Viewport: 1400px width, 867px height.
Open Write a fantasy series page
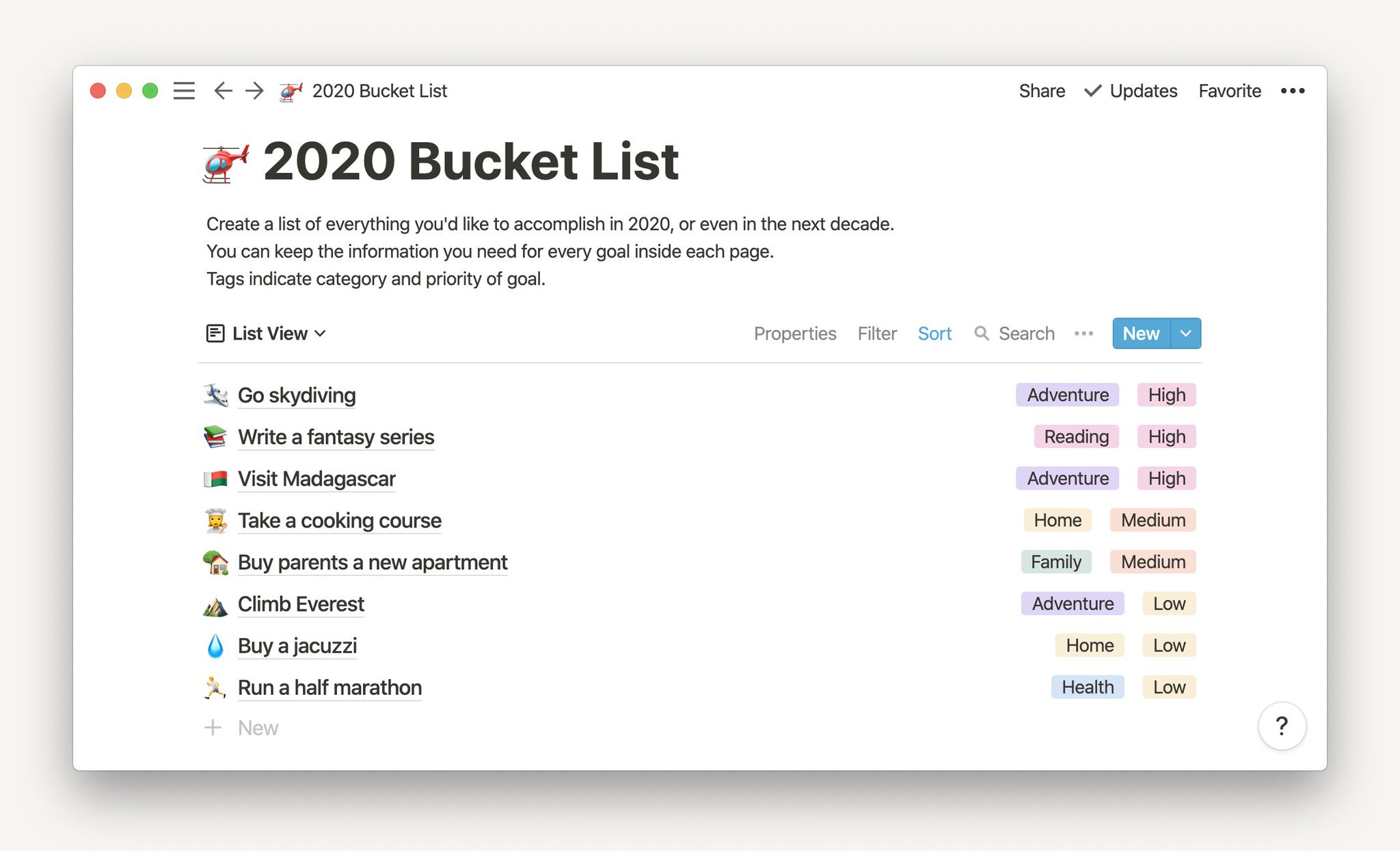point(336,437)
